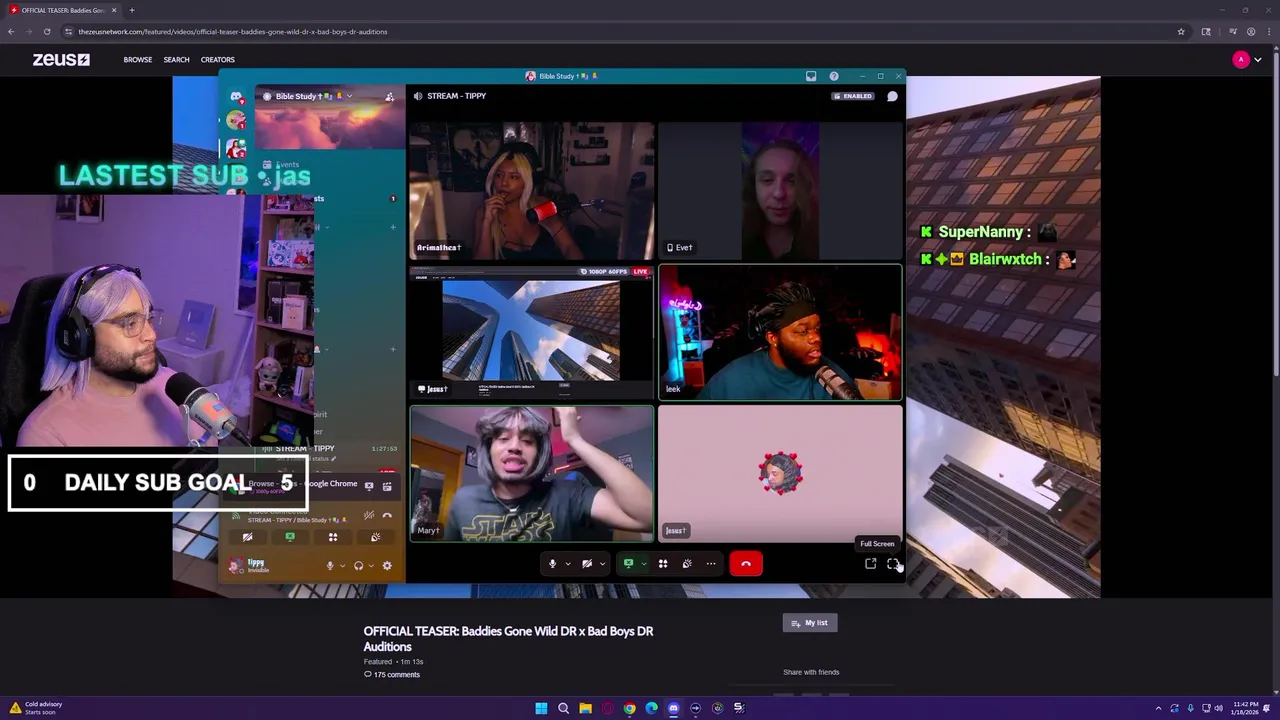Mute microphone in Discord call controls
The width and height of the screenshot is (1280, 720).
552,564
